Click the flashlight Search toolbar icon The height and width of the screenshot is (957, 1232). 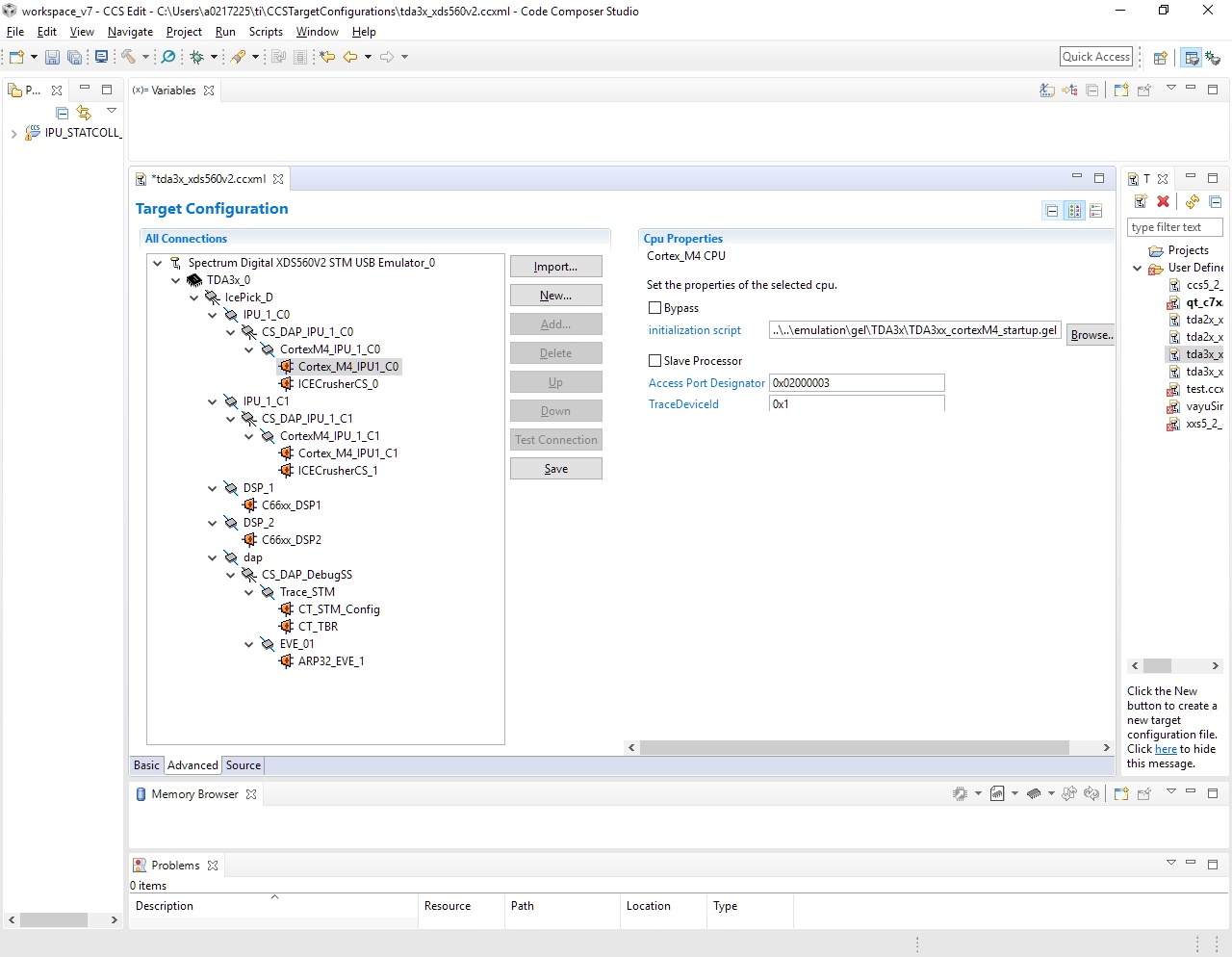(x=239, y=57)
